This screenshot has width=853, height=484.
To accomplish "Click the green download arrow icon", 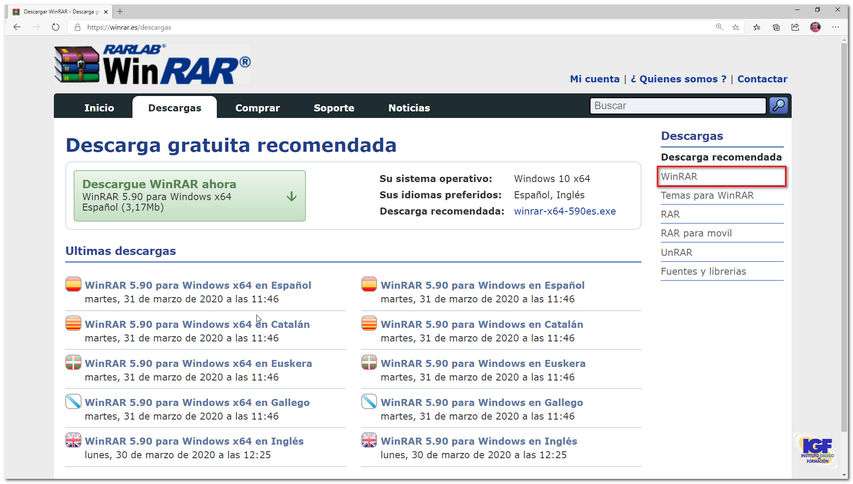I will pos(292,196).
